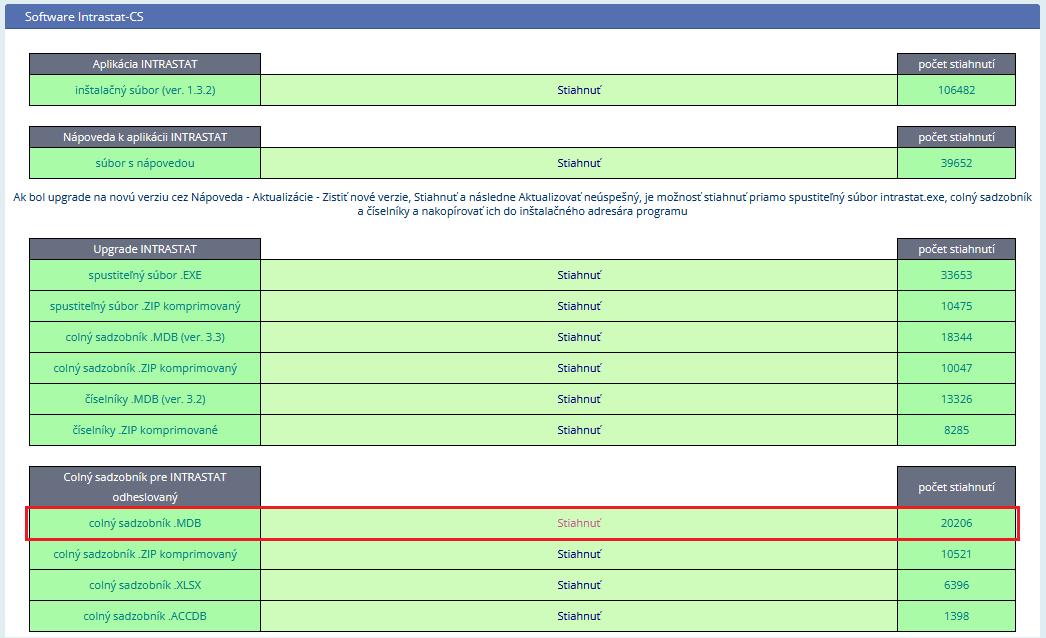Click Stiahnuť for spustiteľný súbor .ZIP komprimovaný
Image resolution: width=1046 pixels, height=638 pixels.
[x=579, y=306]
